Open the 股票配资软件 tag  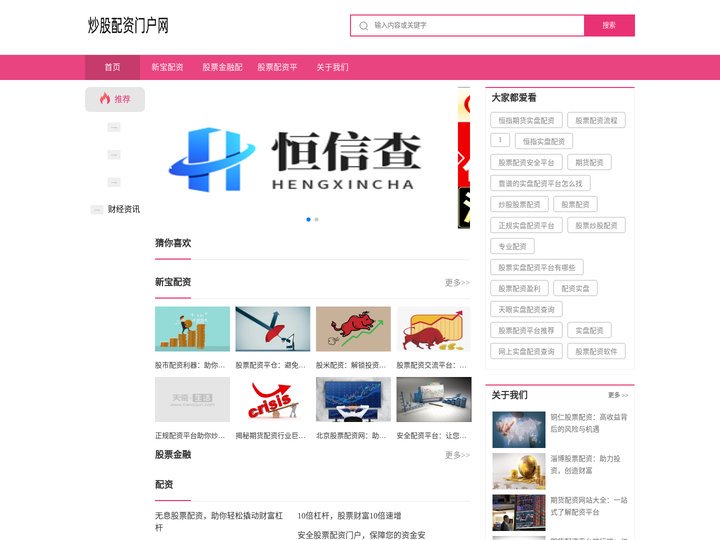596,352
